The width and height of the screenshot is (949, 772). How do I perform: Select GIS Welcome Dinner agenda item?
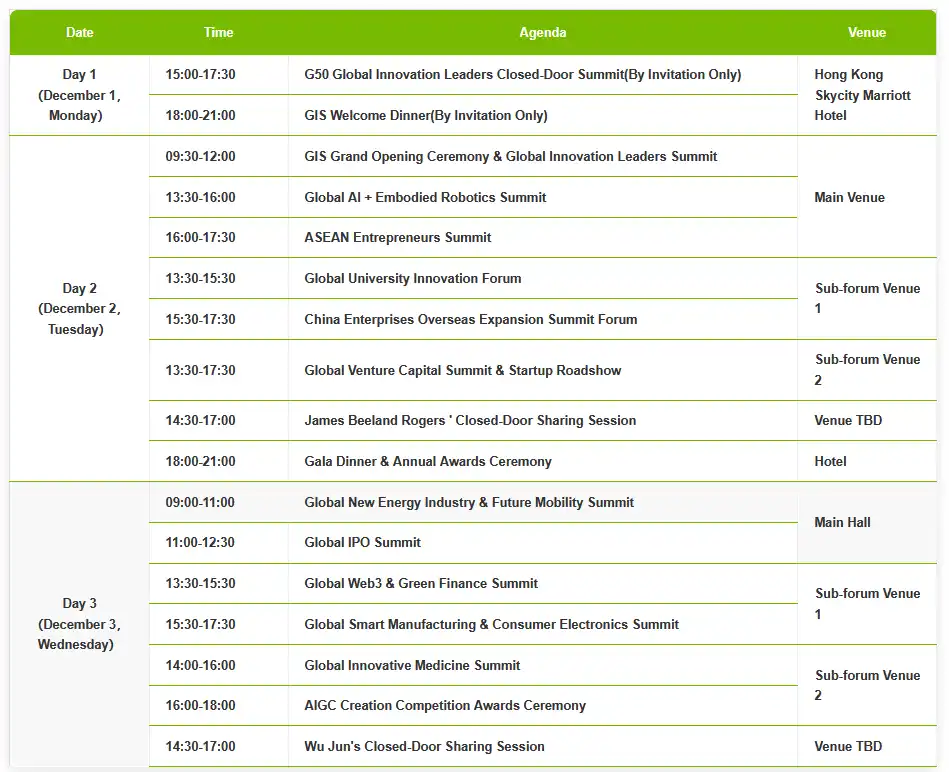click(425, 116)
